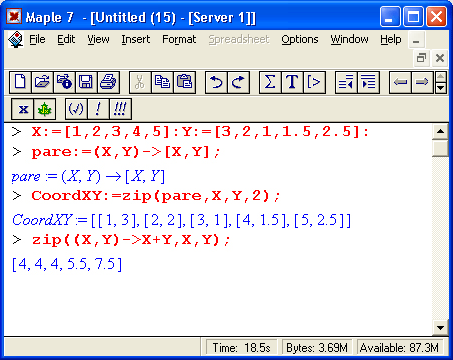Toggle the Maple leaf input mode button
Image resolution: width=453 pixels, height=360 pixels.
pos(44,109)
